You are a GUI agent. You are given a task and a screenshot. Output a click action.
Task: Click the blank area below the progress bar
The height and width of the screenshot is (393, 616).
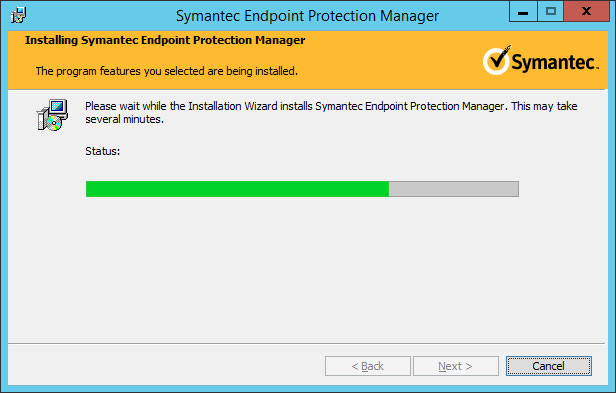coord(306,267)
